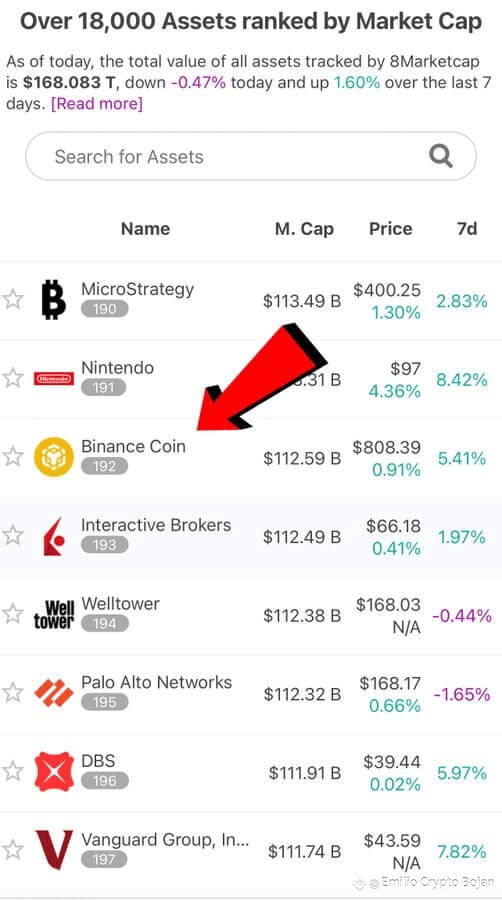Open the Interactive Brokers asset name link

coord(156,525)
